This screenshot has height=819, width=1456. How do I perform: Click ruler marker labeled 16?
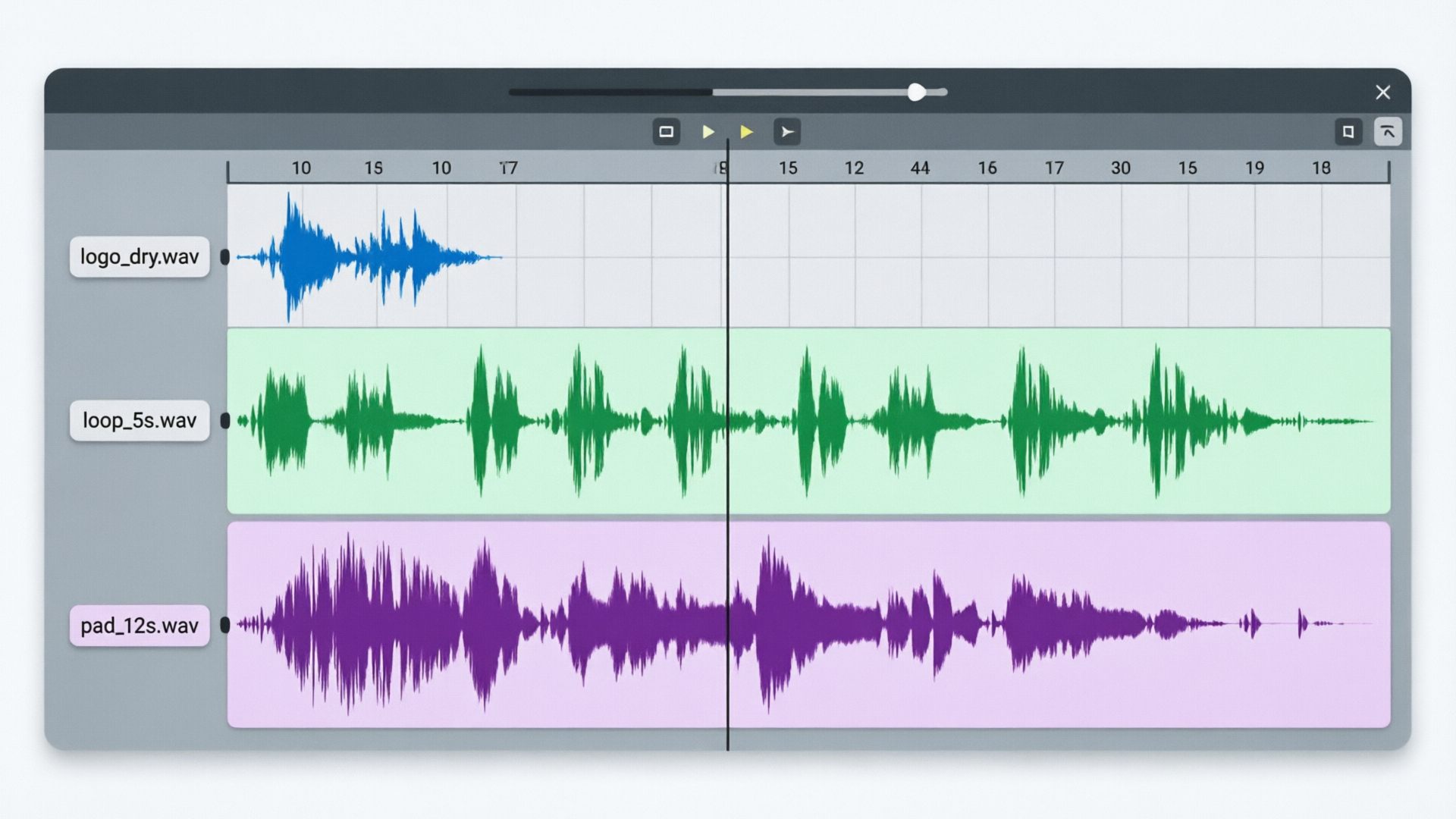(x=987, y=168)
